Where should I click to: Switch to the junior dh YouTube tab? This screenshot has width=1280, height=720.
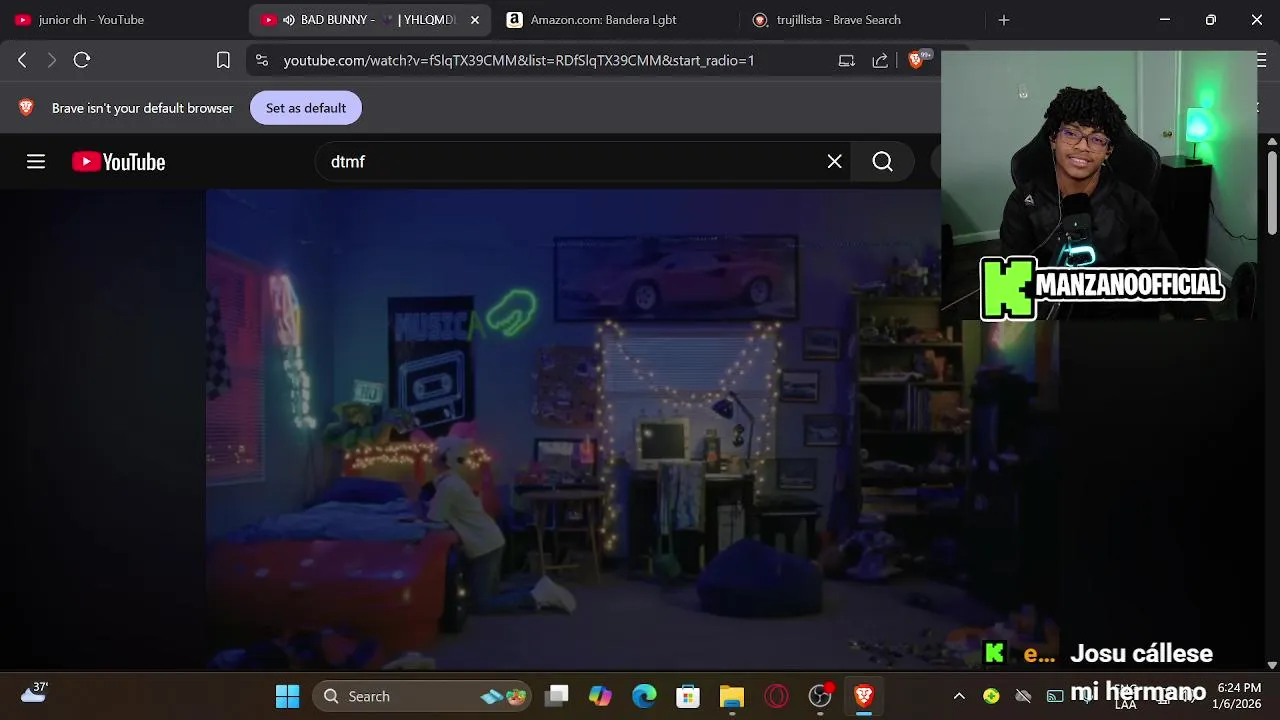click(x=120, y=20)
